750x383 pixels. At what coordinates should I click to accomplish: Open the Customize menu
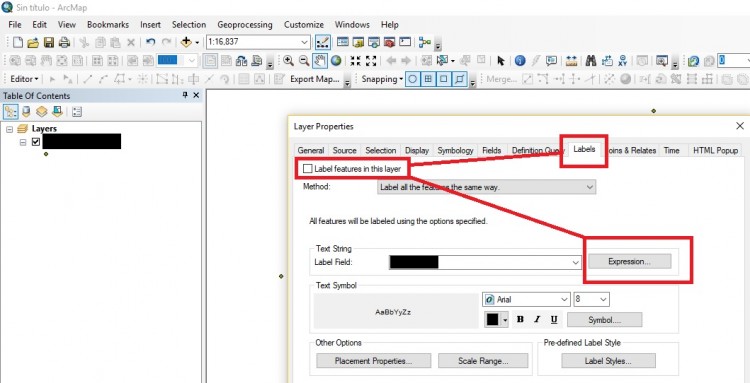tap(304, 24)
